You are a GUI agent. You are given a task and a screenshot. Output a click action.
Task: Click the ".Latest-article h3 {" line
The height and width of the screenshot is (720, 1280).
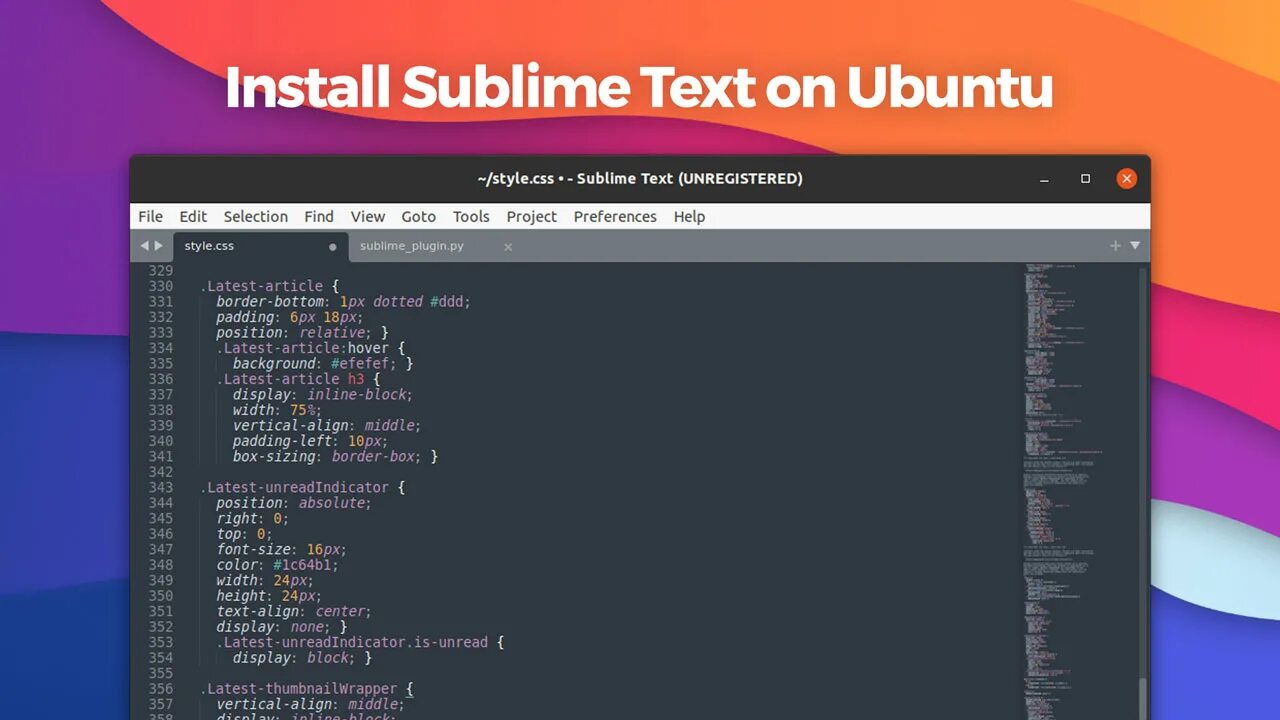click(298, 379)
